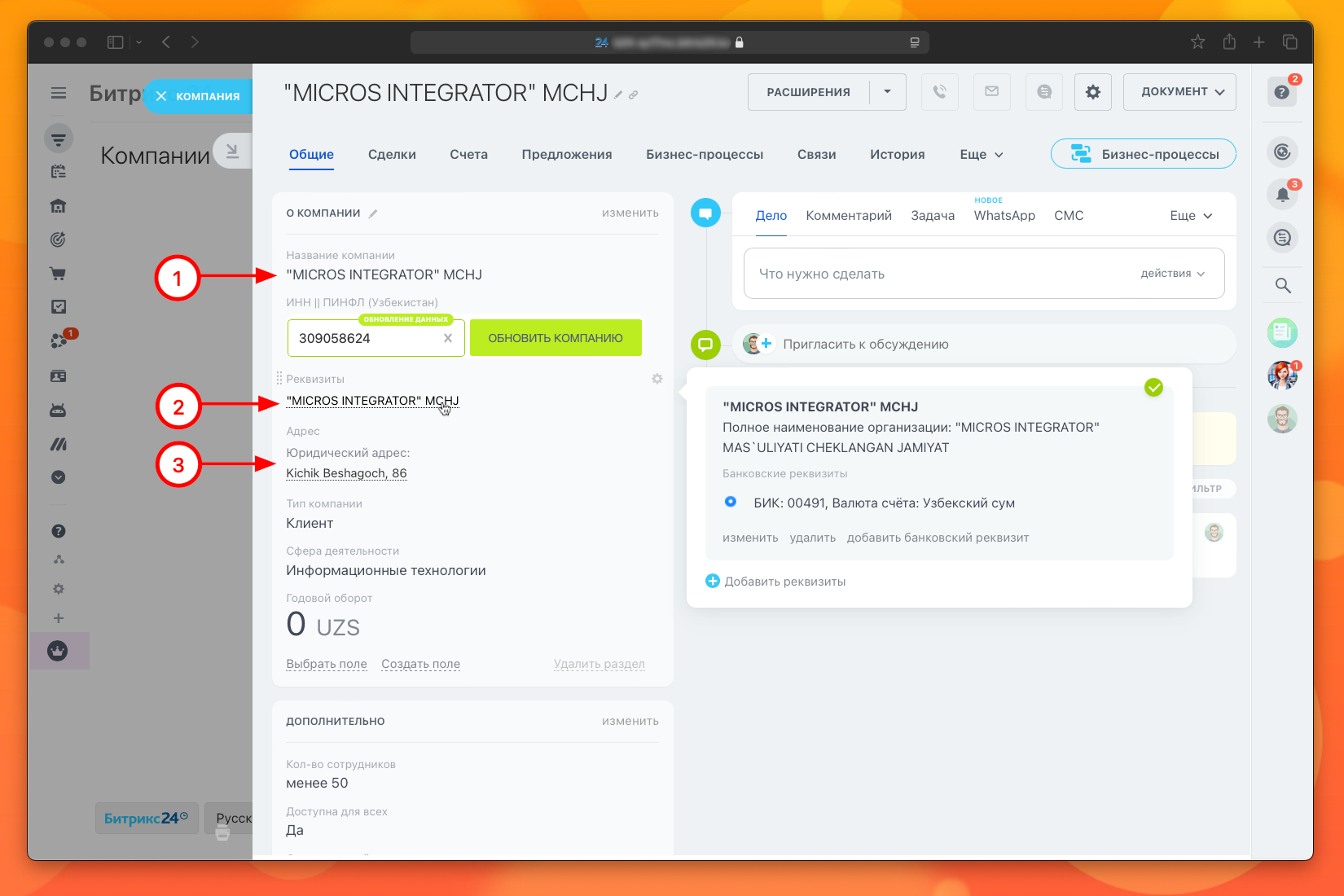Toggle the Safari sidebar button

pos(115,42)
